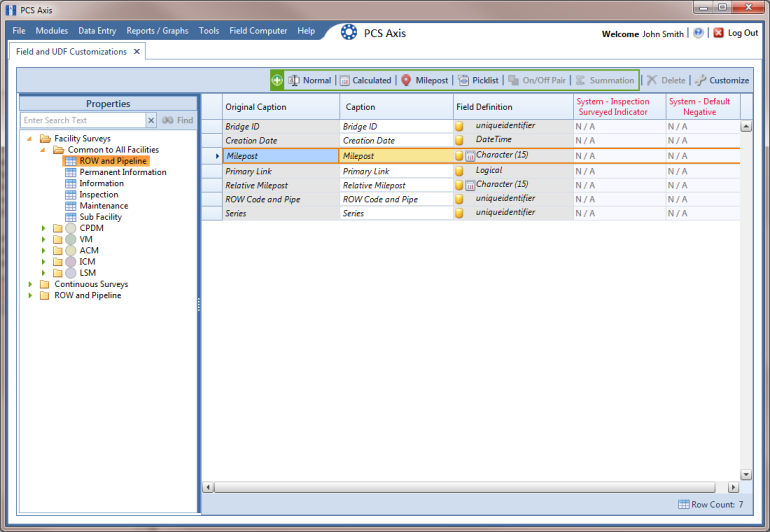Add a Picklist field
770x532 pixels.
[478, 80]
